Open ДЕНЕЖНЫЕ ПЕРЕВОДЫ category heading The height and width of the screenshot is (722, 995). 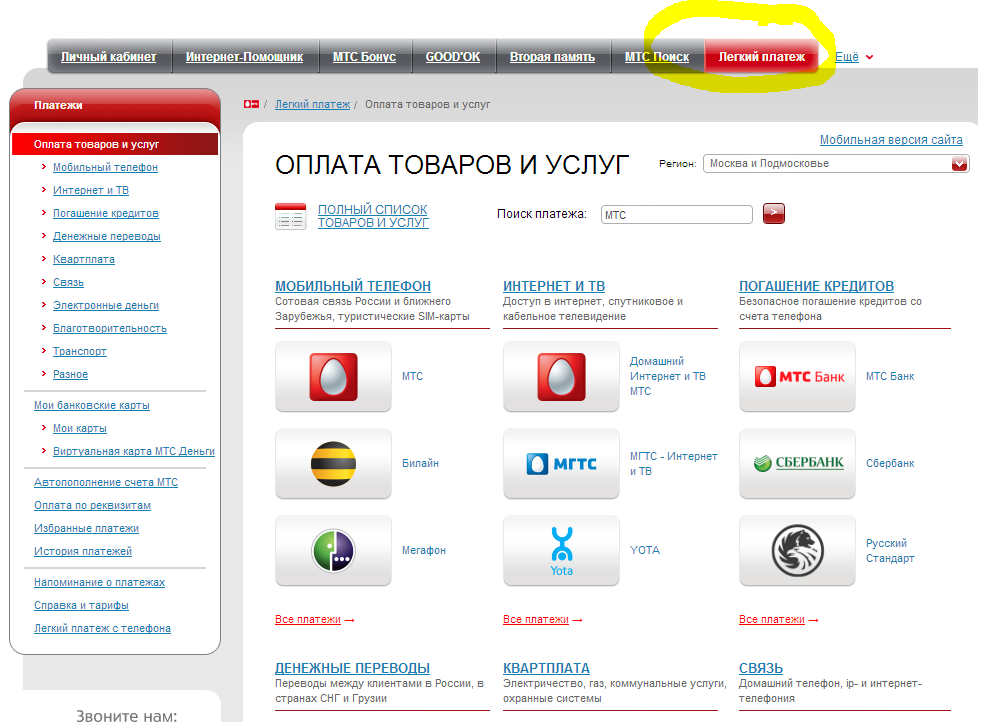coord(352,668)
